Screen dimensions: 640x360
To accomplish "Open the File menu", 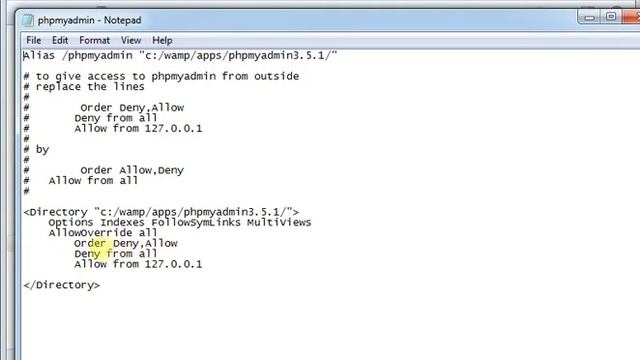I will pyautogui.click(x=33, y=40).
